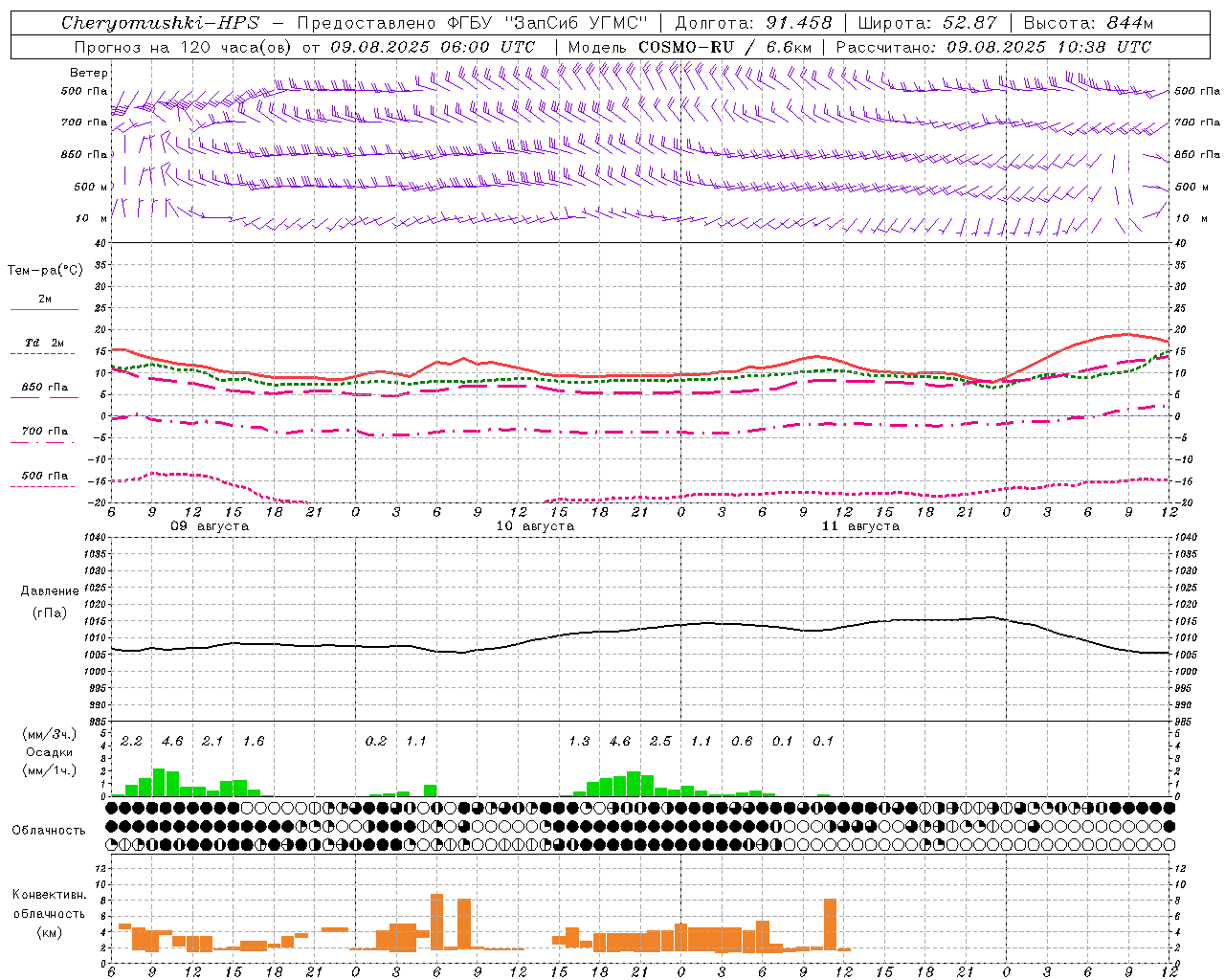
Task: Click 'Прогноз на 120 часа(ов)' header text
Action: 185,47
